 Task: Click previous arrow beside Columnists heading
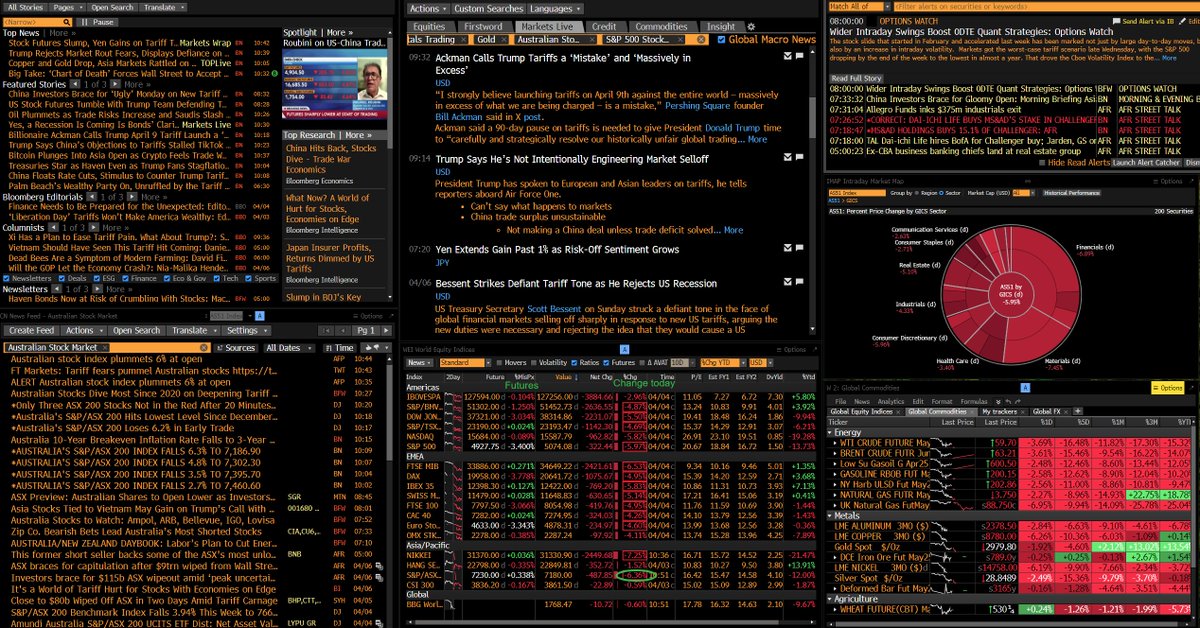[51, 228]
